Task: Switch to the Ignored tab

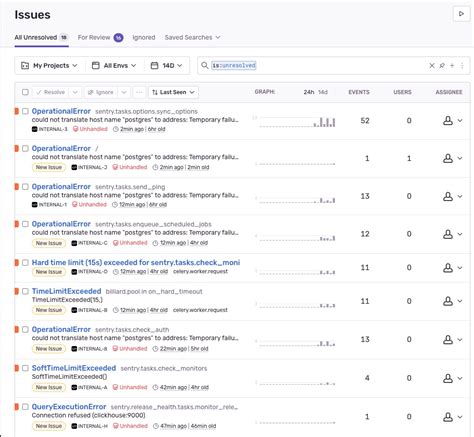Action: [x=144, y=38]
